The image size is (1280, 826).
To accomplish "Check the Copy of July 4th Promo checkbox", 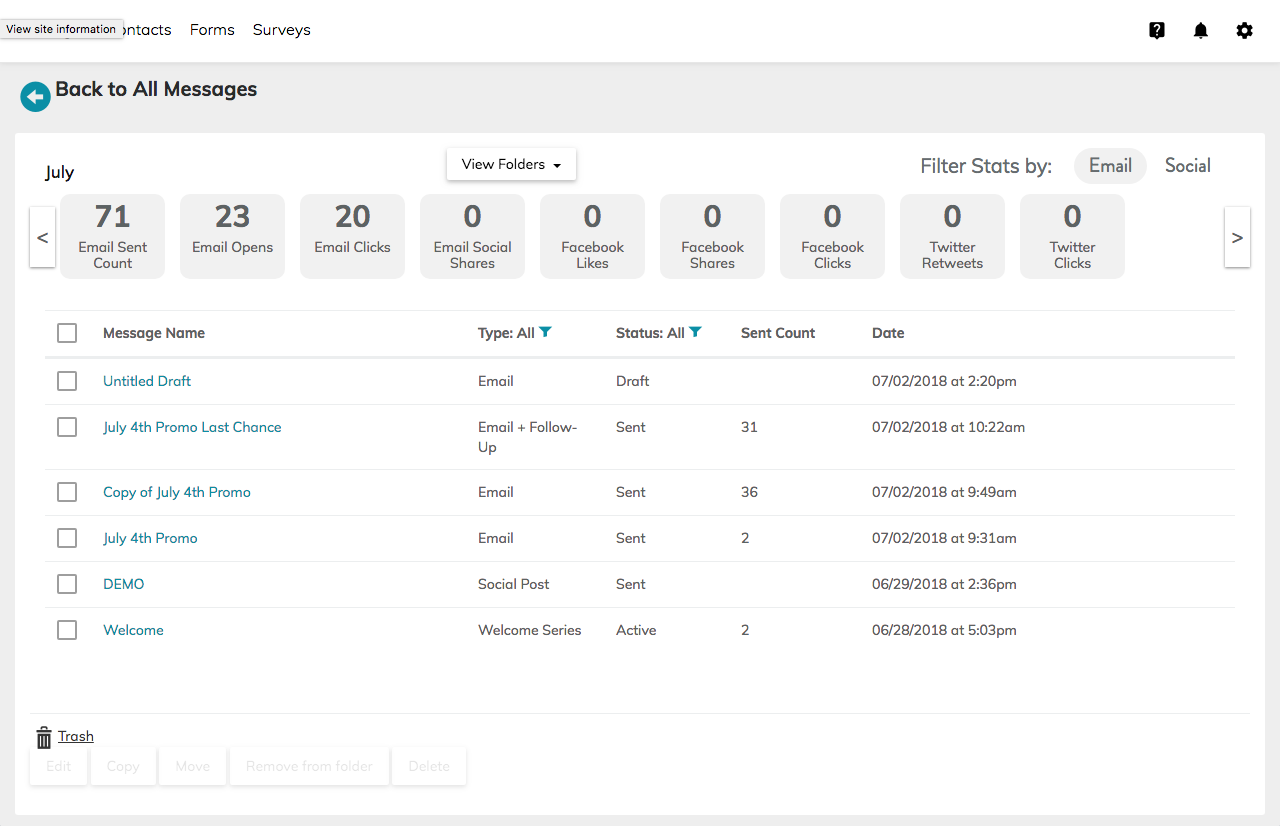I will click(x=67, y=492).
